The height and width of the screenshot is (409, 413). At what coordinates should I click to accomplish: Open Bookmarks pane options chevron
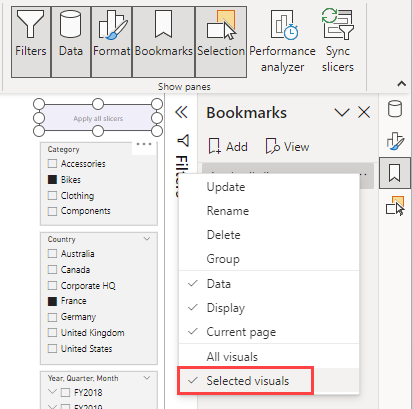pyautogui.click(x=342, y=113)
